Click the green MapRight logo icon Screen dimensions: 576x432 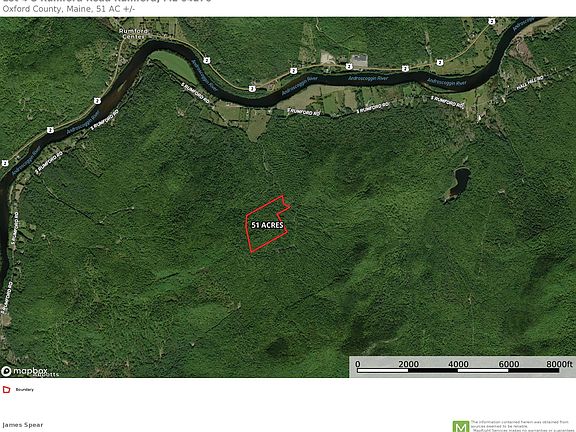[x=461, y=426]
